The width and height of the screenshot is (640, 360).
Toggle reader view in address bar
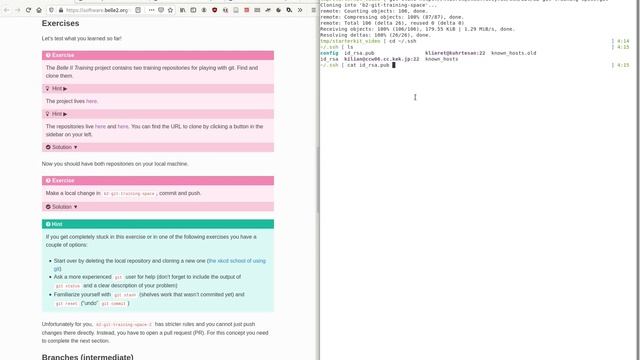coord(138,10)
